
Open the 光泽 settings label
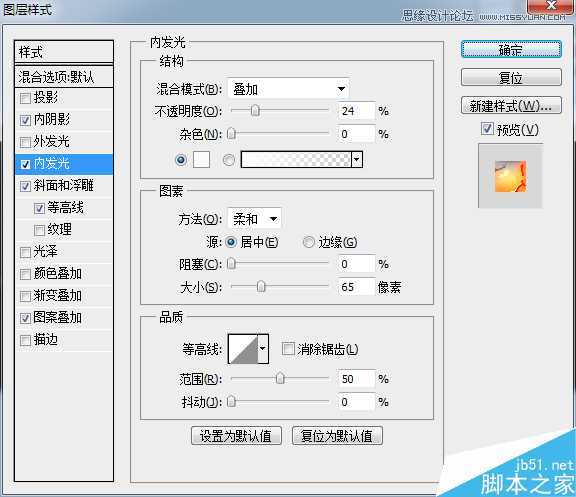click(x=46, y=252)
